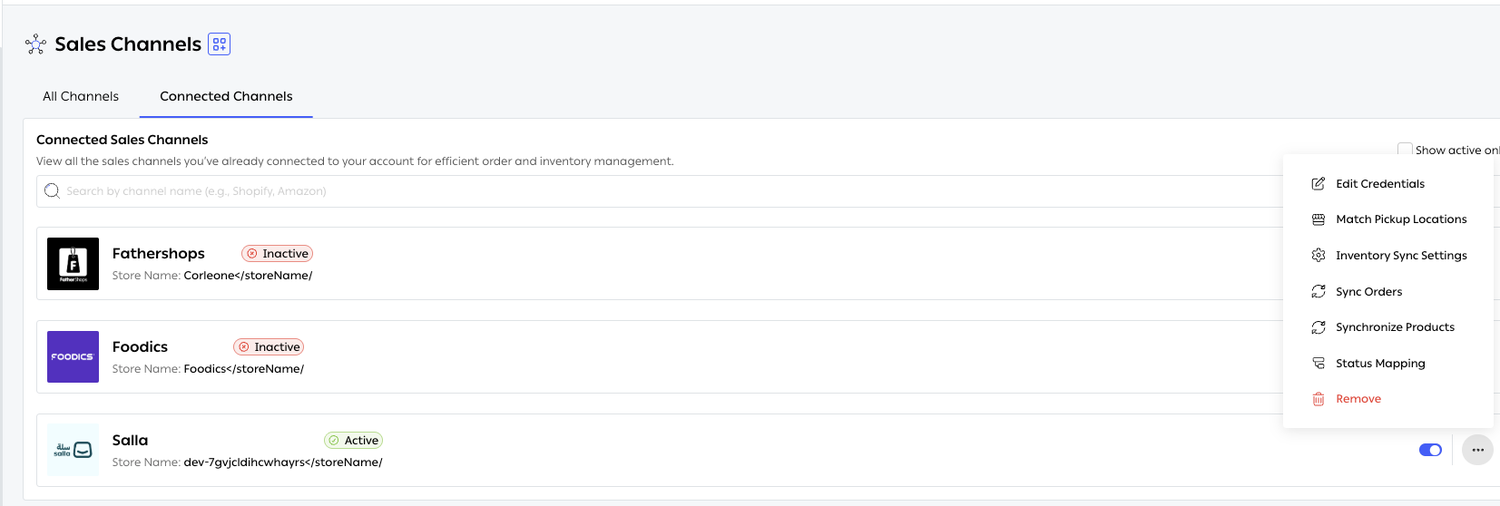Click the Inactive badge on Foodics
The height and width of the screenshot is (506, 1500).
tap(268, 347)
